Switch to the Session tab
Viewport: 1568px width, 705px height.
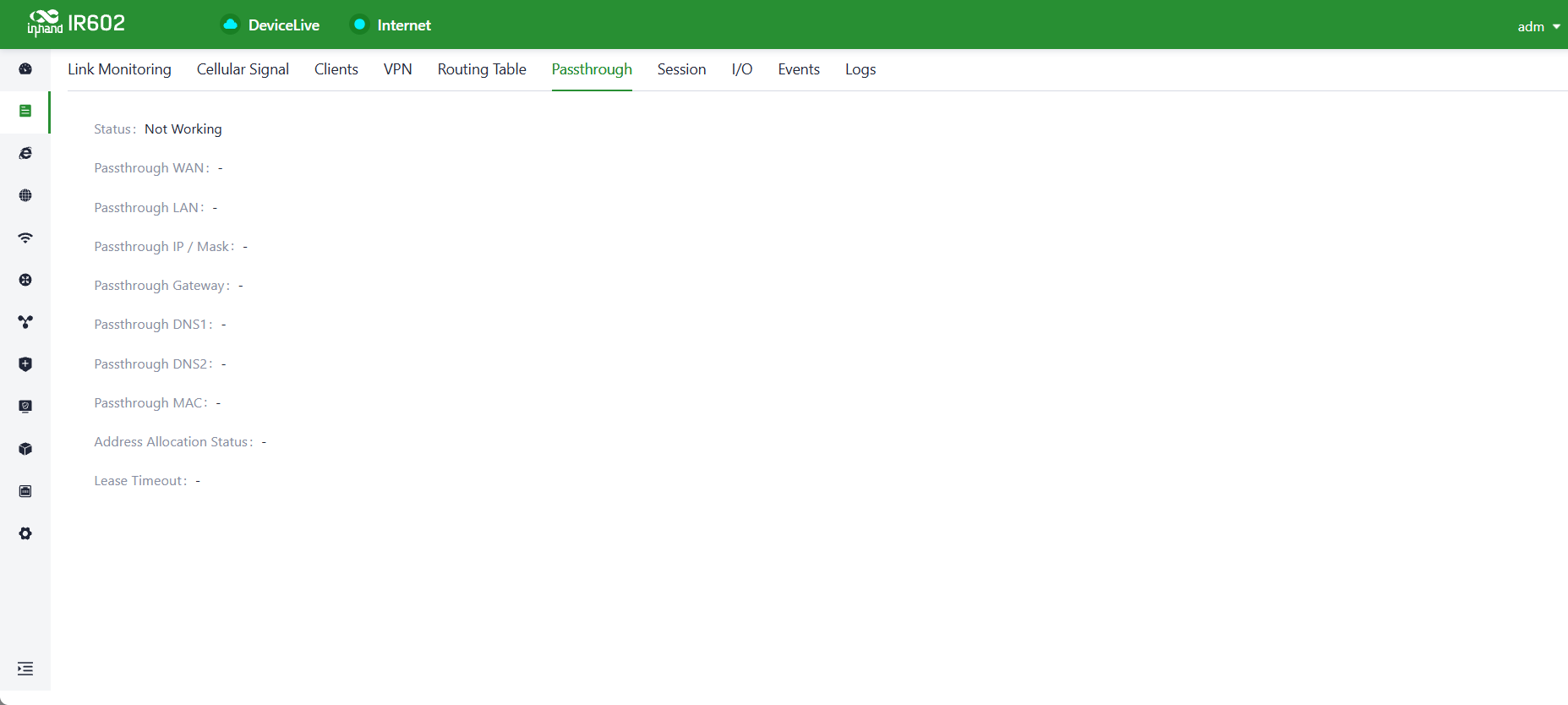click(x=682, y=69)
